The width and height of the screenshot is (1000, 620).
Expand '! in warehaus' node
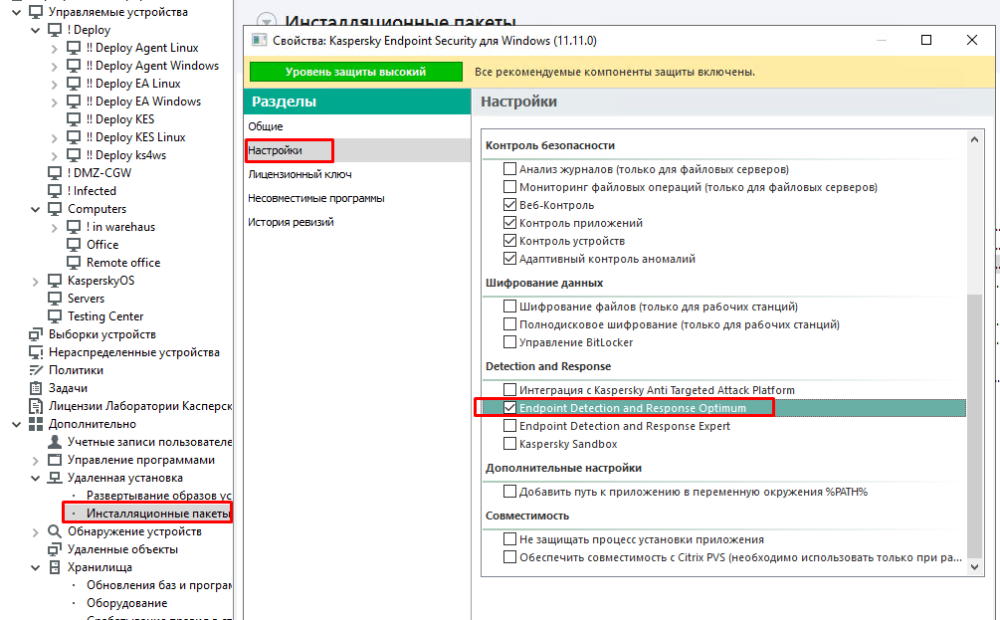pos(54,227)
